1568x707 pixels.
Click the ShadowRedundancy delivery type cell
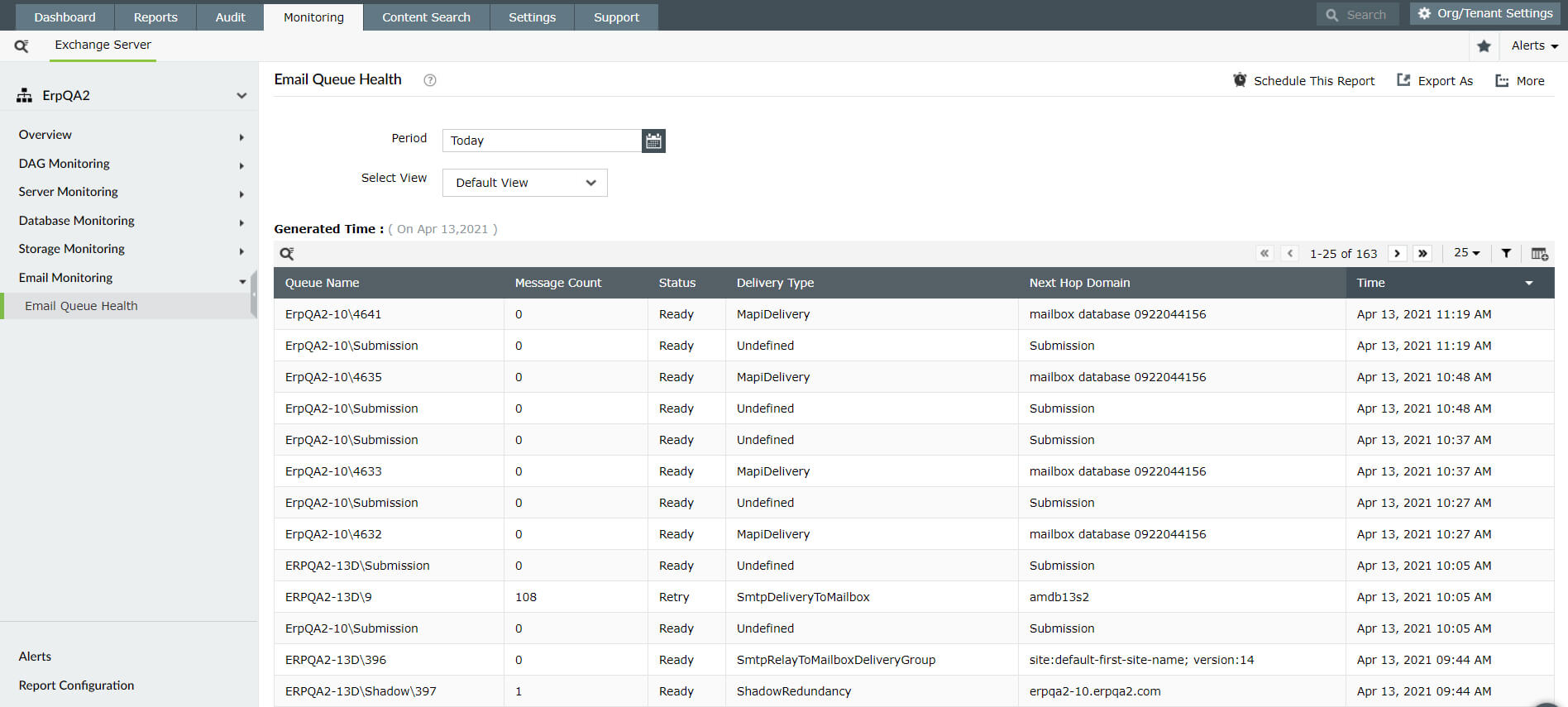[x=794, y=691]
